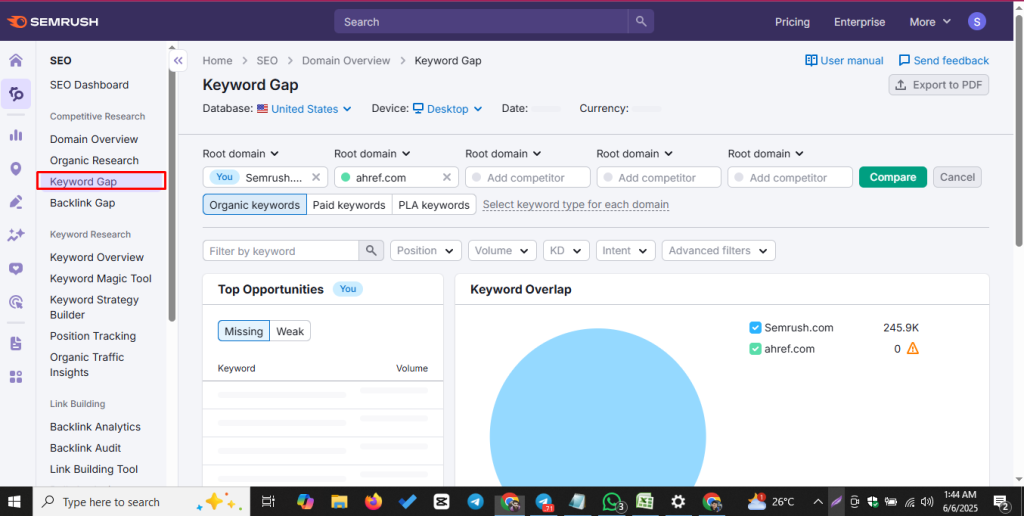Open Root domain dropdown above ahref.com
Image resolution: width=1024 pixels, height=516 pixels.
pyautogui.click(x=372, y=153)
